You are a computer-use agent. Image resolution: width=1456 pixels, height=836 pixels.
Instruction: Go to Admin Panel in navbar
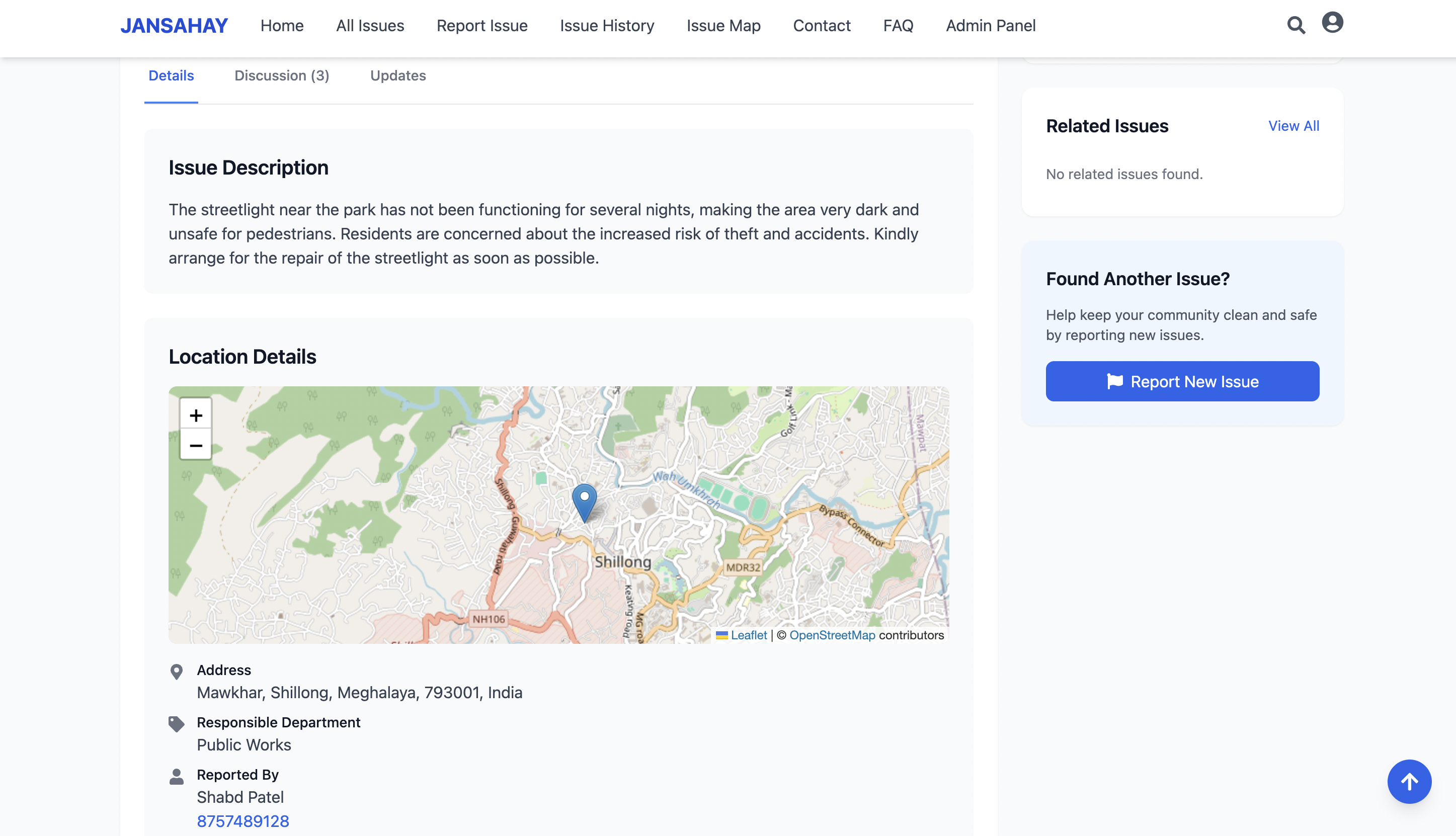pyautogui.click(x=991, y=26)
